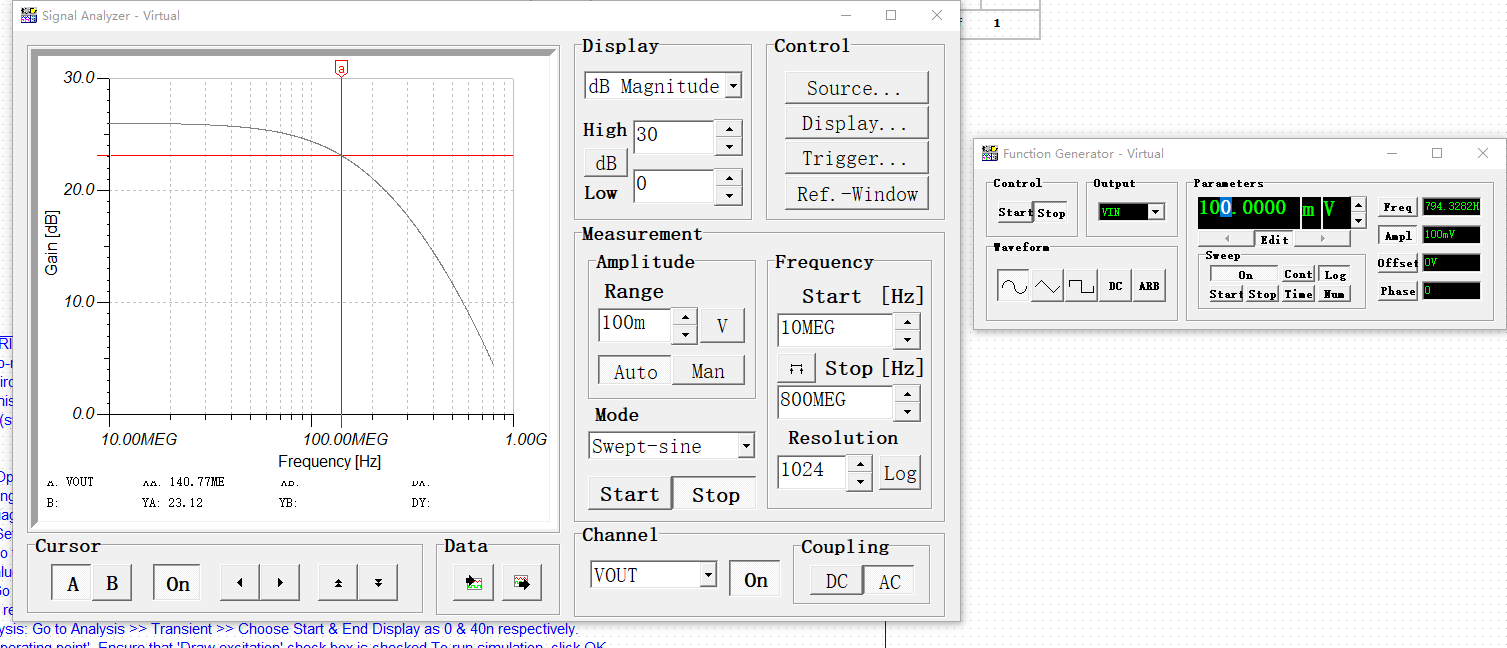Open Source... control dialog
The height and width of the screenshot is (648, 1507).
click(856, 88)
